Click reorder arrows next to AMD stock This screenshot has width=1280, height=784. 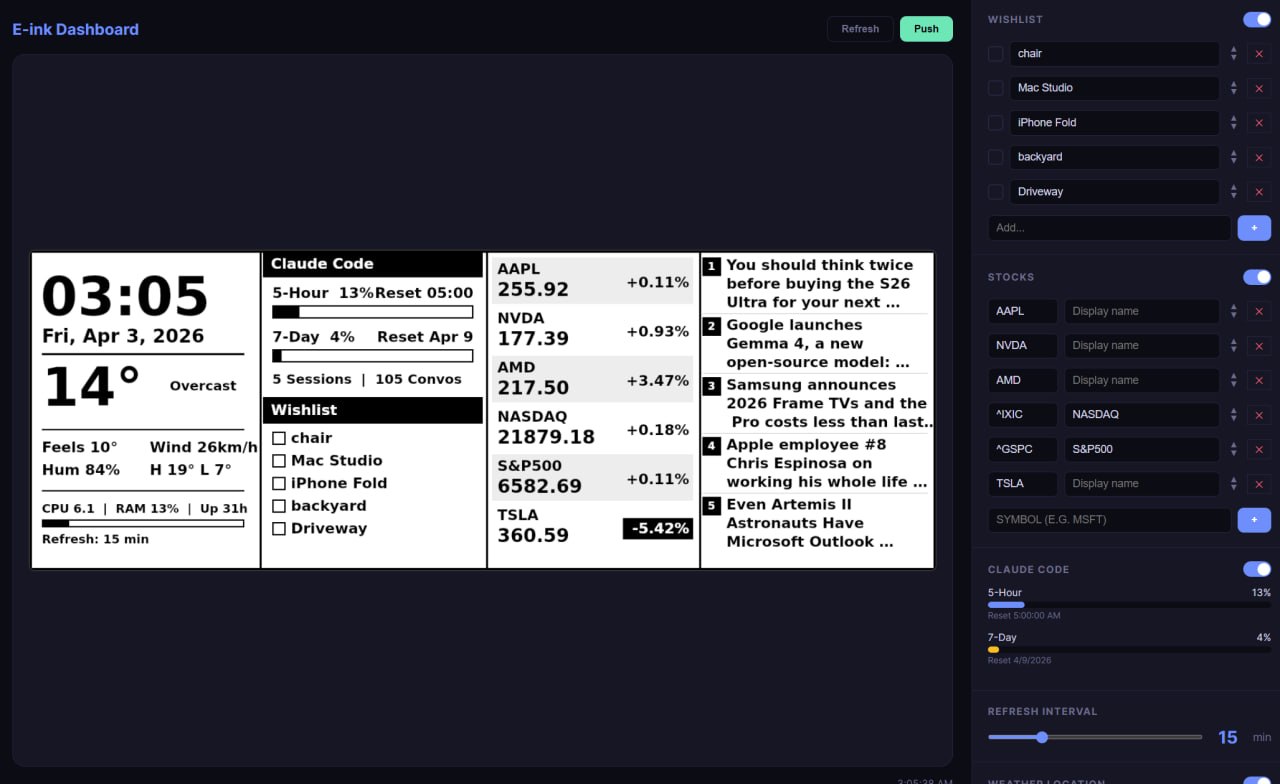1234,380
